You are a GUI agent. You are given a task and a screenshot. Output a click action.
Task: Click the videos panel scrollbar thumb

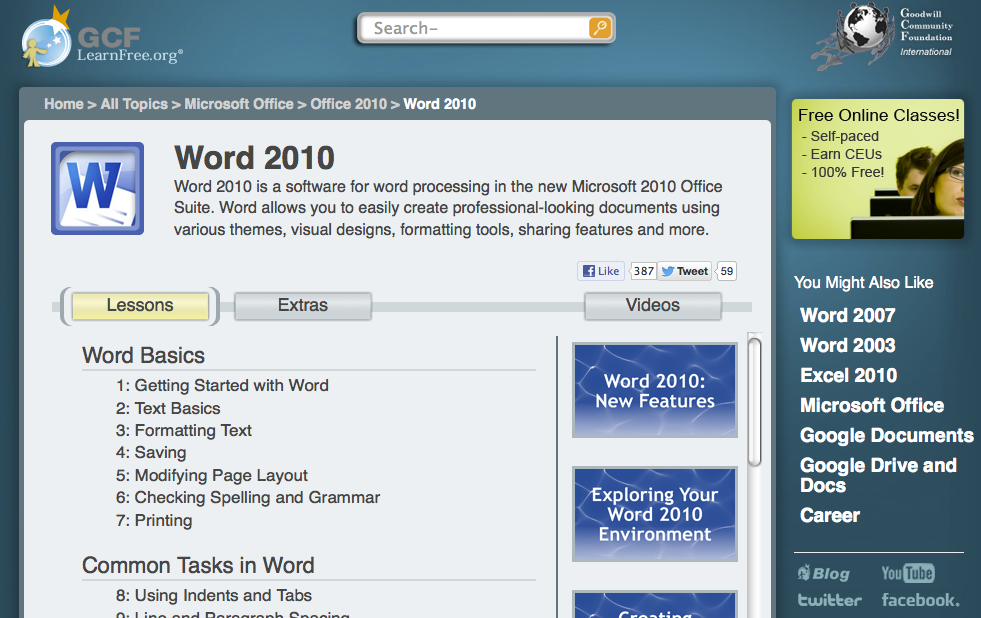(x=755, y=402)
